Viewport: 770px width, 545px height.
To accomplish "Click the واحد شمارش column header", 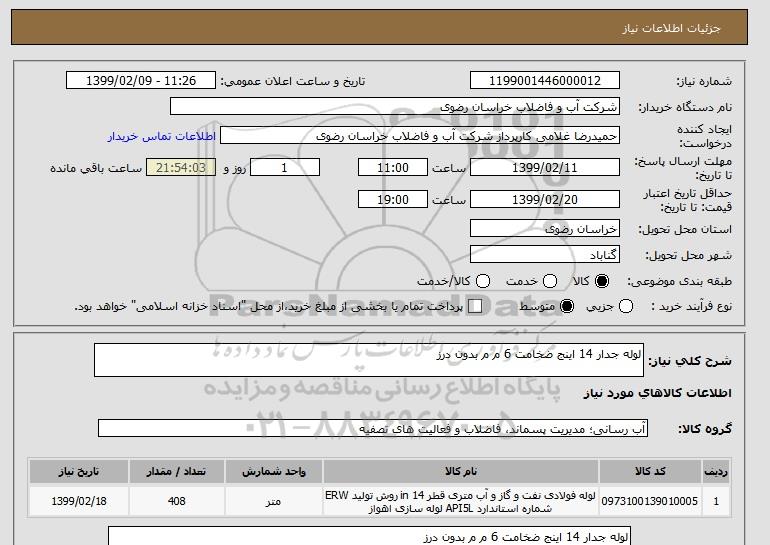I will coord(274,471).
